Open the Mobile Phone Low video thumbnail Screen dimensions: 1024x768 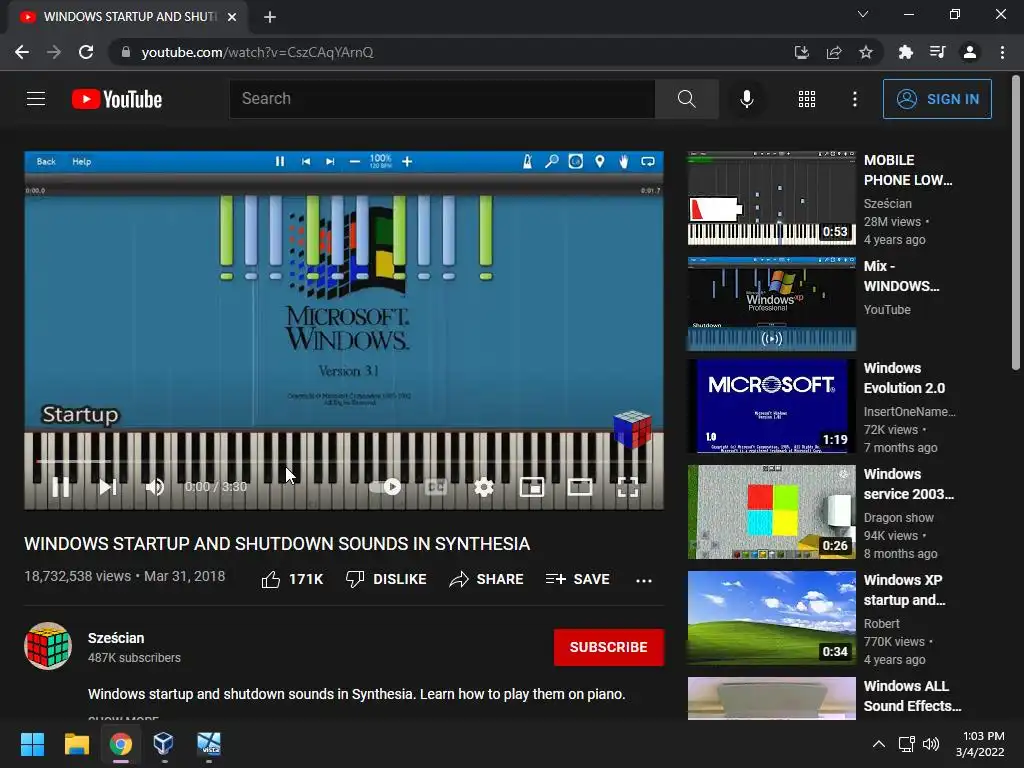click(x=771, y=198)
